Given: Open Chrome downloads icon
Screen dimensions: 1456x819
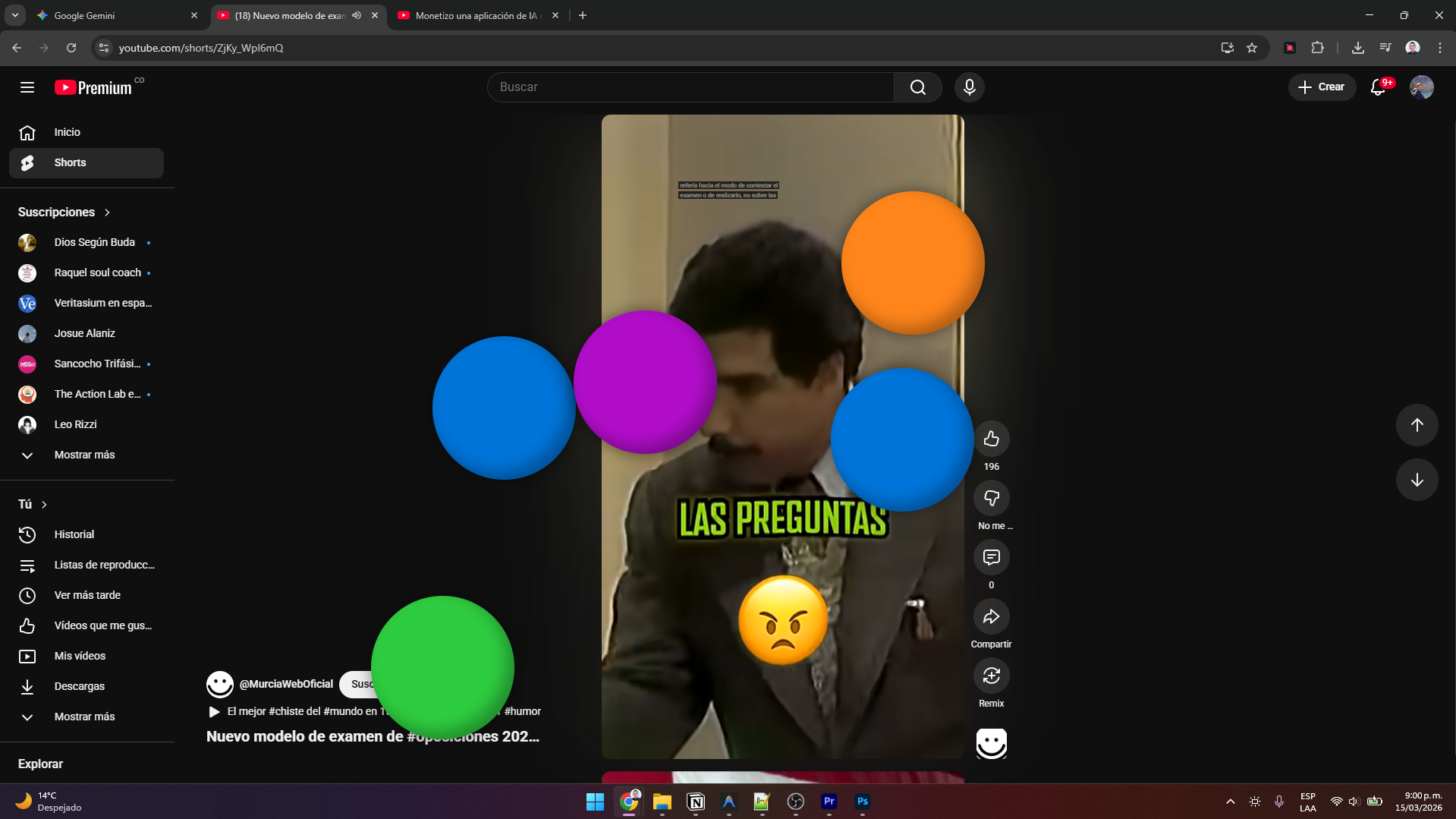Looking at the screenshot, I should click(1358, 48).
